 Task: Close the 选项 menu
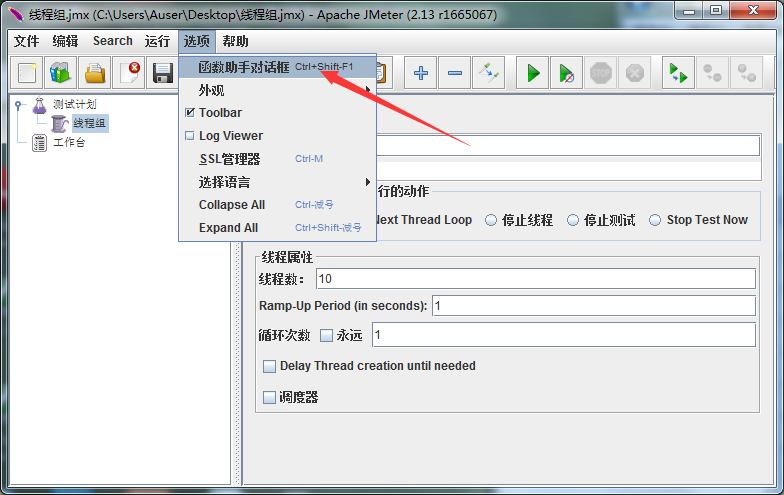[x=196, y=41]
